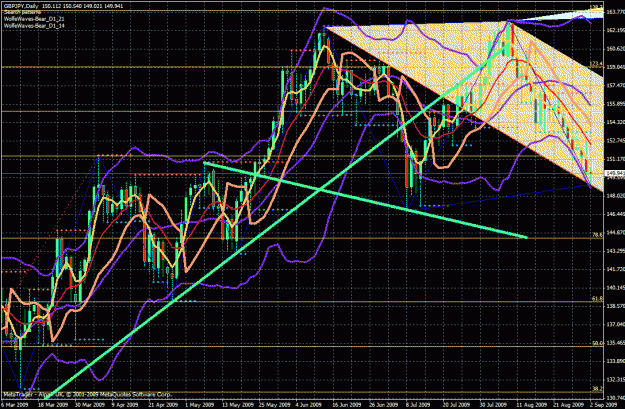Click the 16 Jun 2009 date label
Viewport: 625px width, 409px height.
(345, 405)
